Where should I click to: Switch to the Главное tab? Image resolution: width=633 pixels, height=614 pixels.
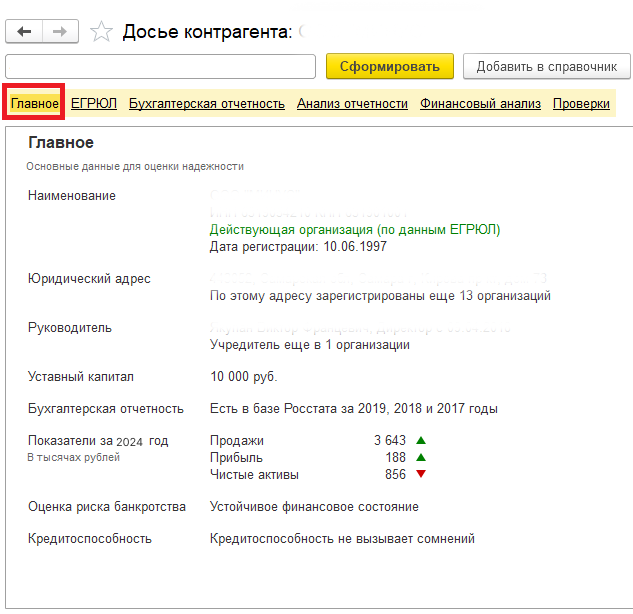point(35,103)
